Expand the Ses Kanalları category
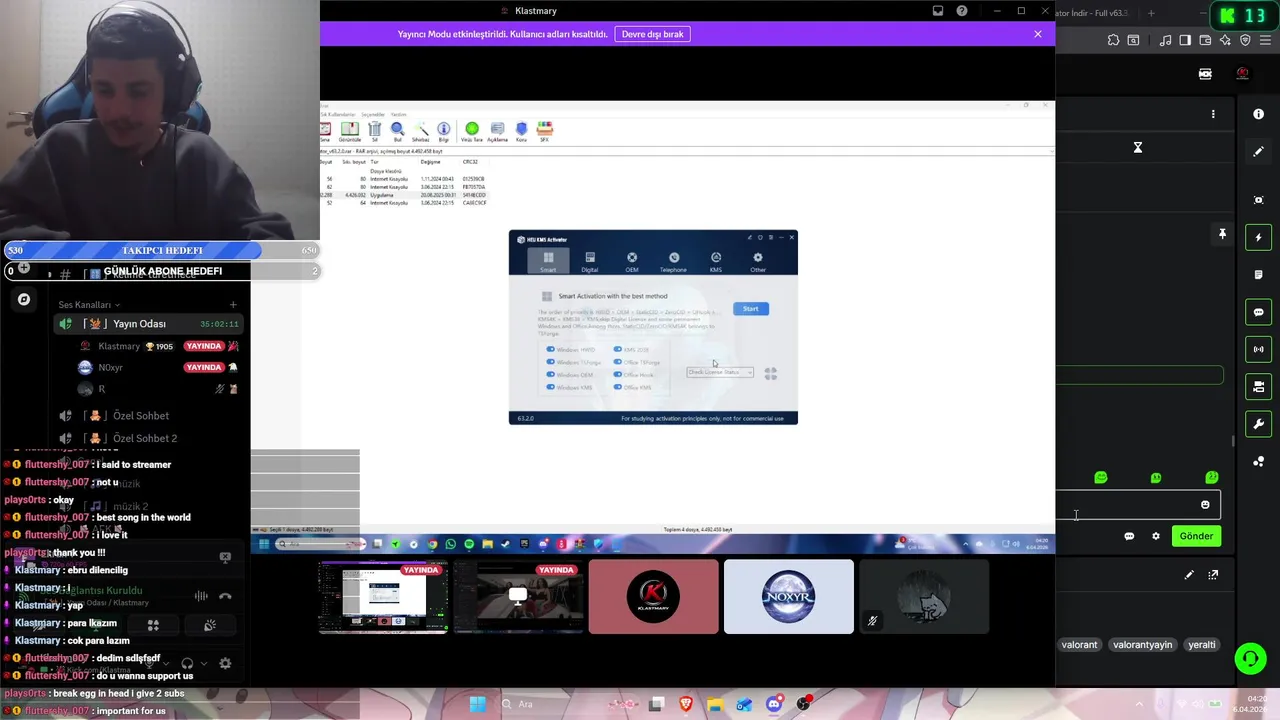The height and width of the screenshot is (720, 1280). click(x=88, y=305)
